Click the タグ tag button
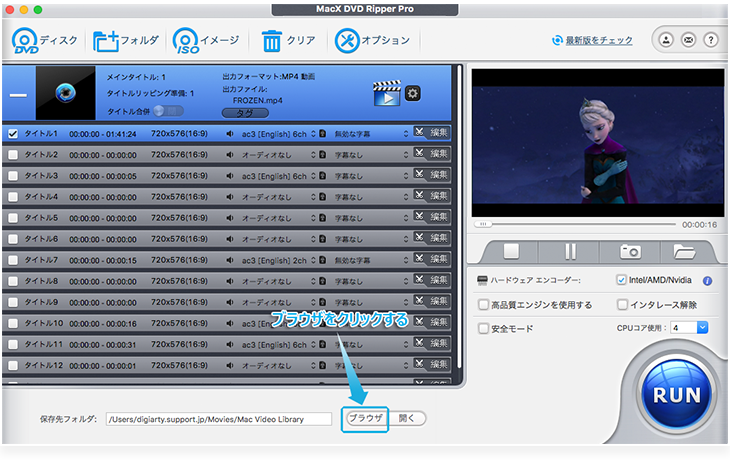The height and width of the screenshot is (460, 730). pos(245,113)
